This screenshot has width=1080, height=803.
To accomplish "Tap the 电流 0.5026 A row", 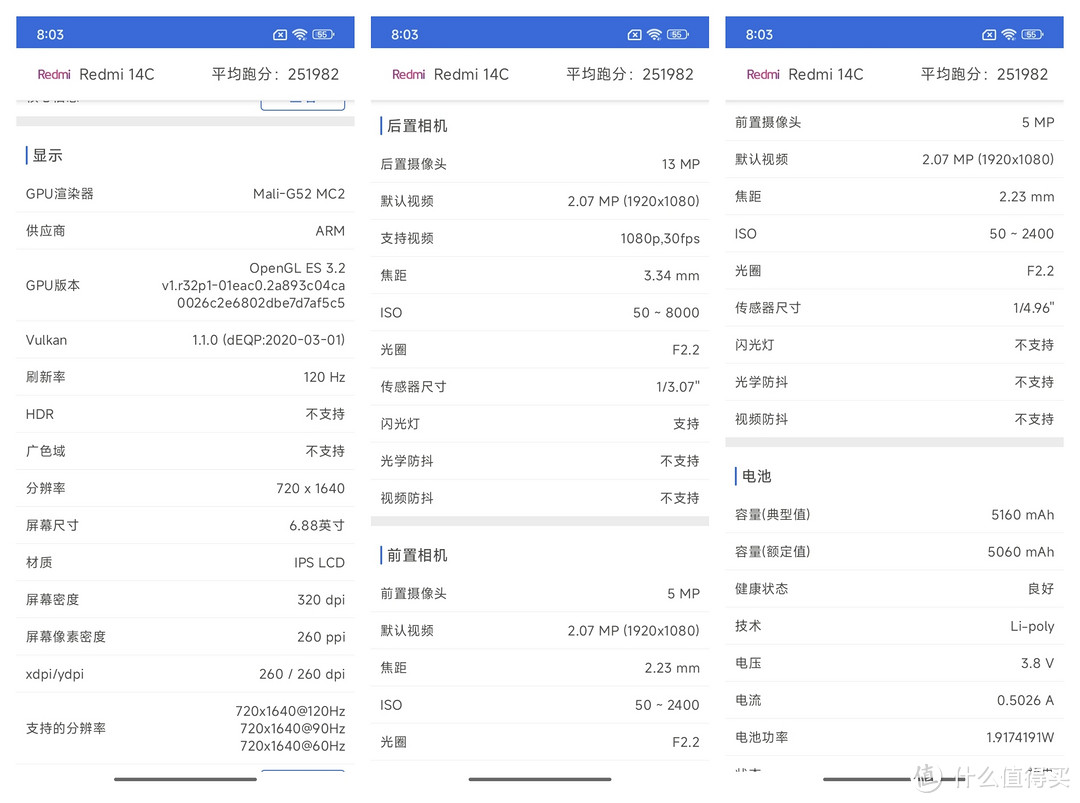I will pos(894,701).
